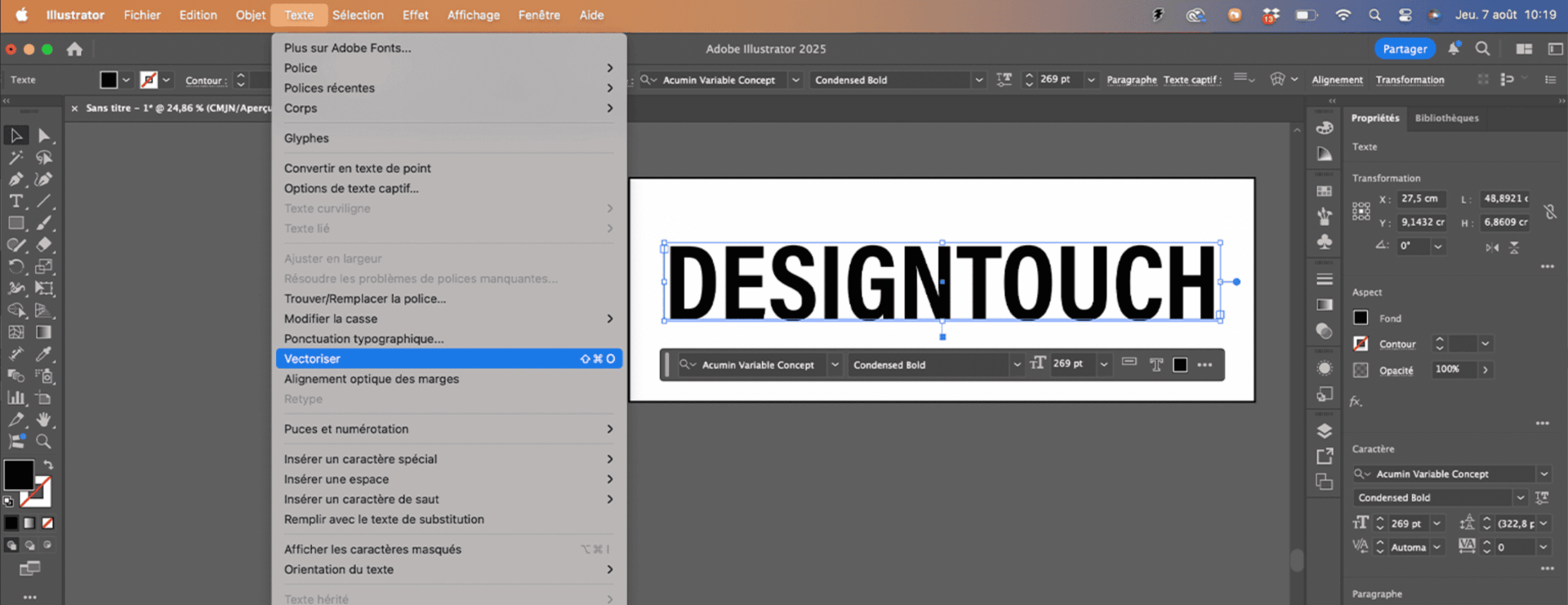
Task: Select the Line Segment tool
Action: [x=44, y=201]
